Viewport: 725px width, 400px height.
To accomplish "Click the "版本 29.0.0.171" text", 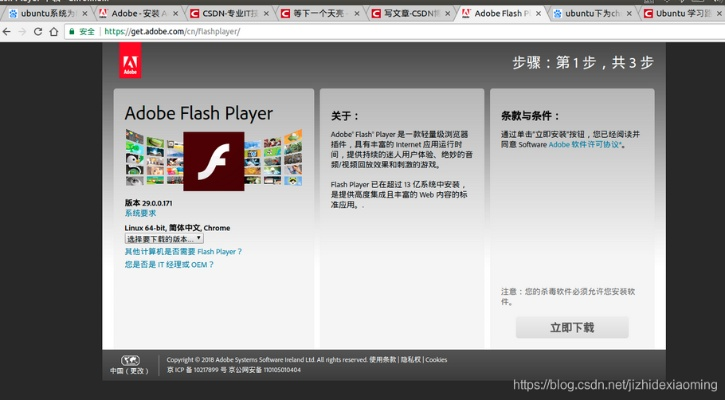I will [x=148, y=203].
